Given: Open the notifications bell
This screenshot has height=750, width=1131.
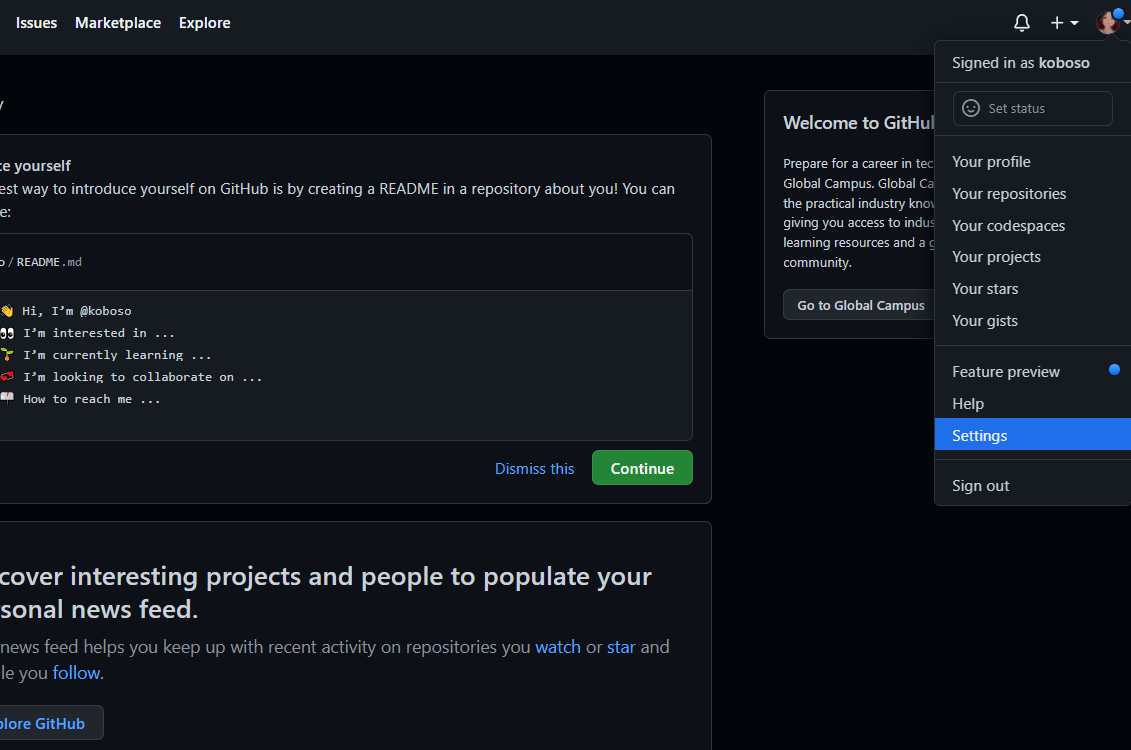Looking at the screenshot, I should click(x=1021, y=23).
